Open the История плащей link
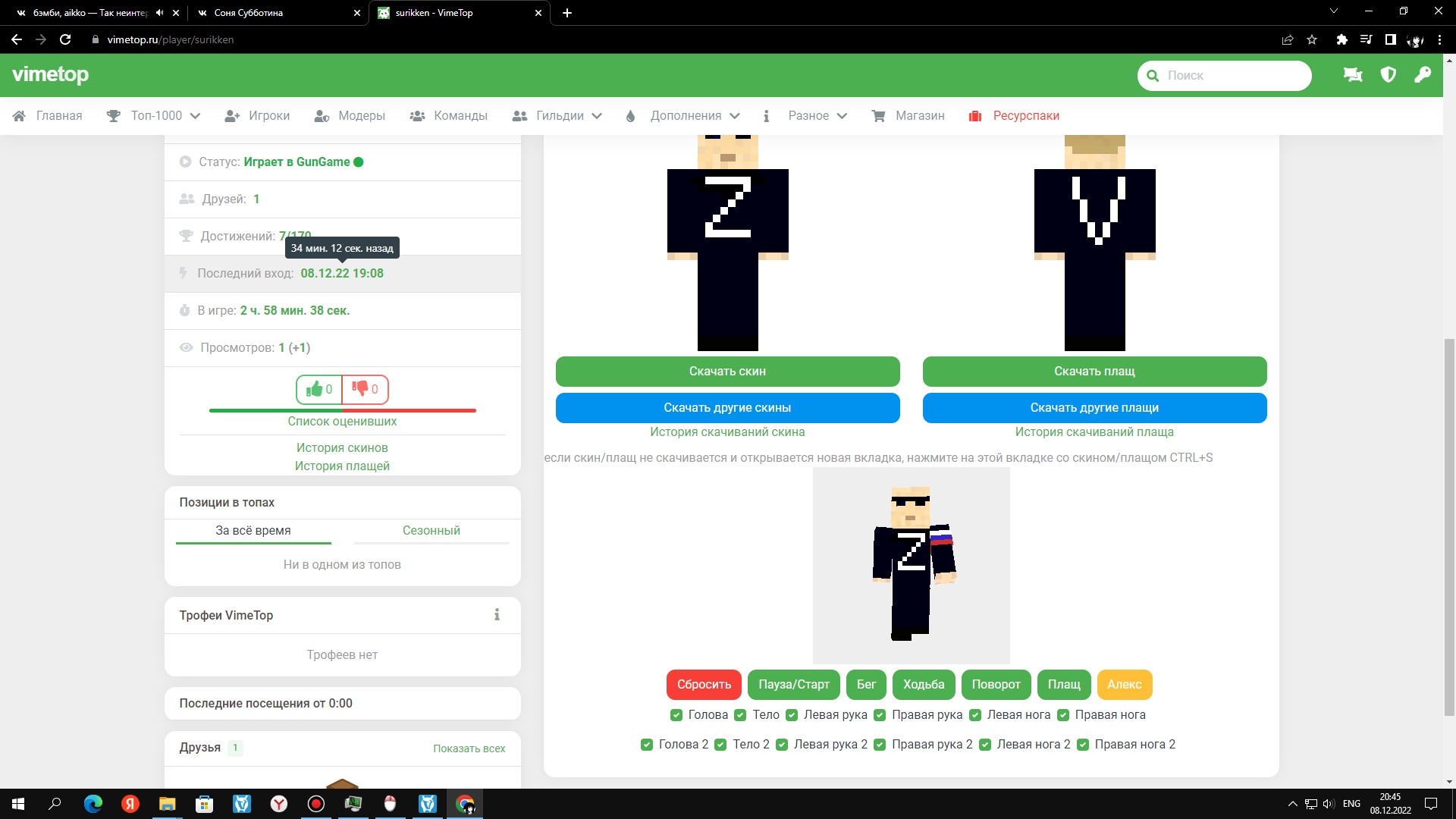The width and height of the screenshot is (1456, 819). pos(342,466)
